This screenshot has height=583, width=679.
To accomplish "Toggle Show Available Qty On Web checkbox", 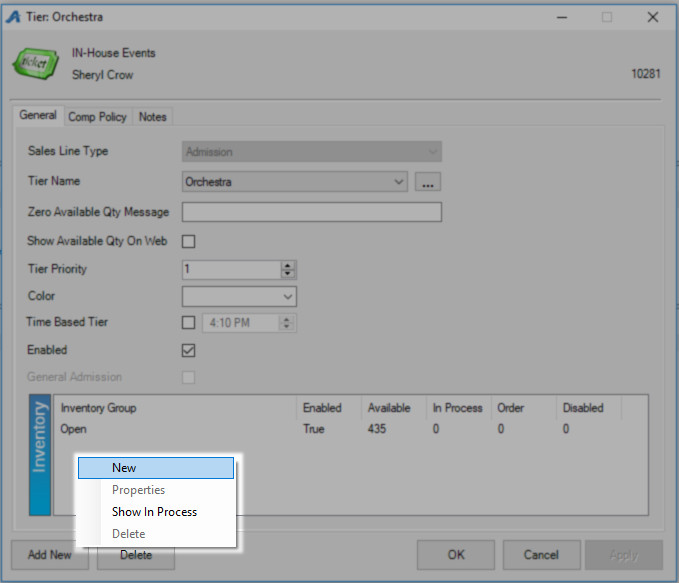I will click(188, 241).
